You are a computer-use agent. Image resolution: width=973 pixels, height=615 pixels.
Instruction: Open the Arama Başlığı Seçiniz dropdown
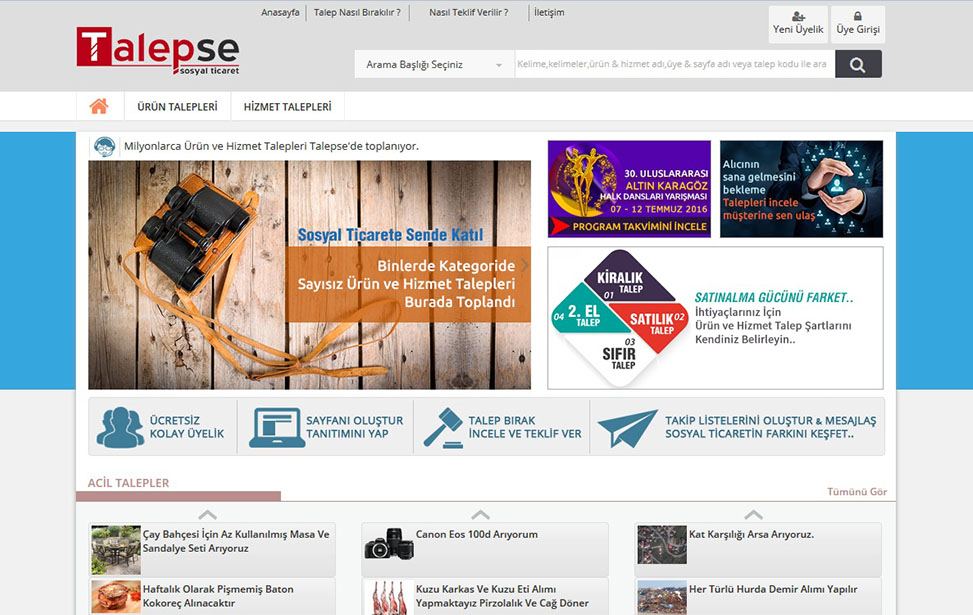pos(434,65)
